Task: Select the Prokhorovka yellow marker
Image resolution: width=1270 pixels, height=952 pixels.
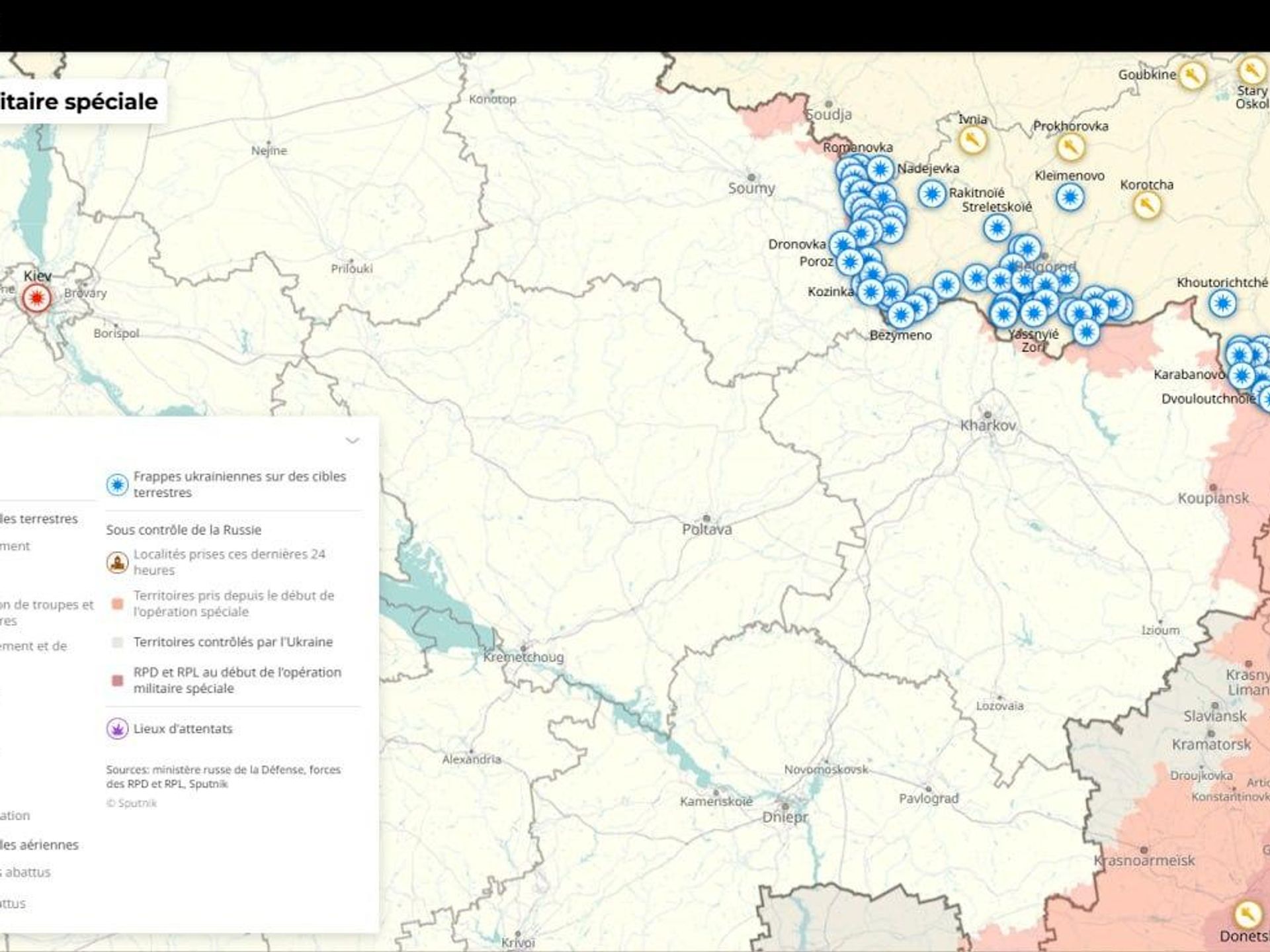Action: (1070, 147)
